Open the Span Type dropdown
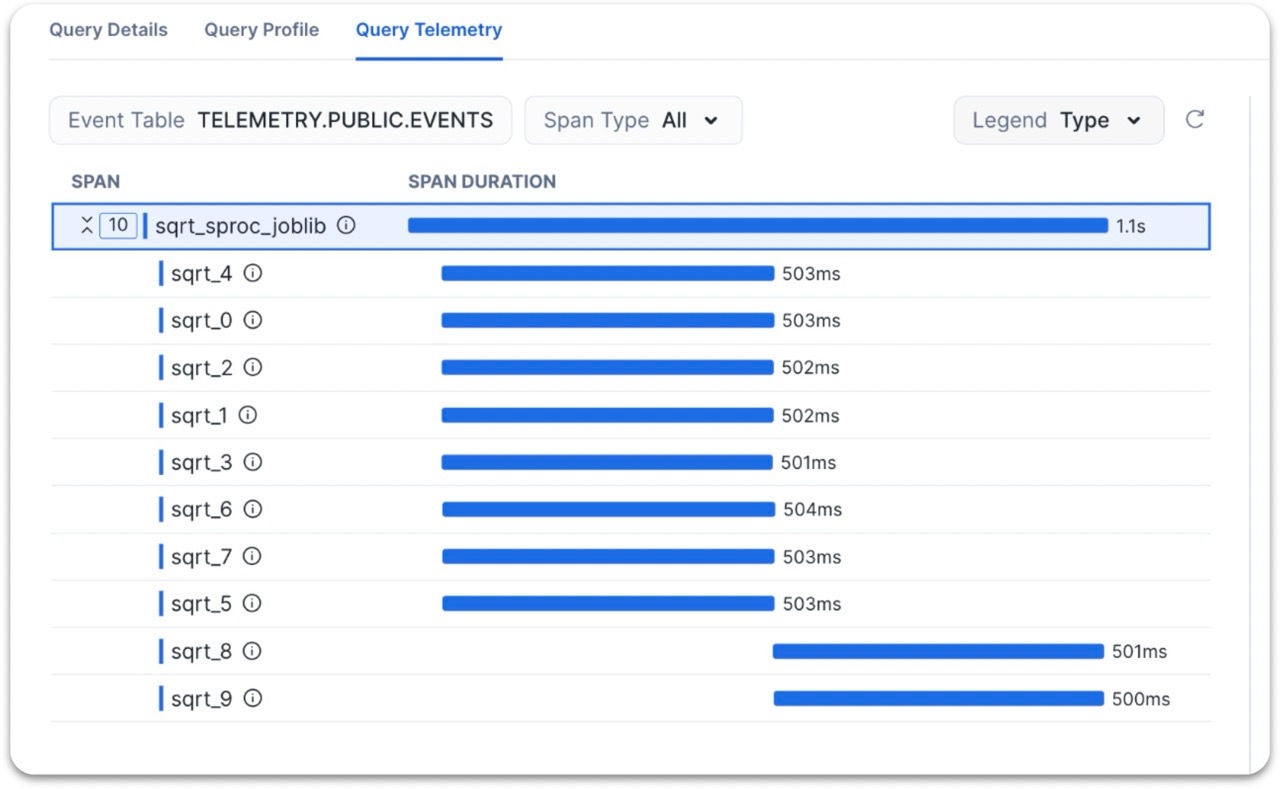Image resolution: width=1280 pixels, height=789 pixels. pos(633,120)
